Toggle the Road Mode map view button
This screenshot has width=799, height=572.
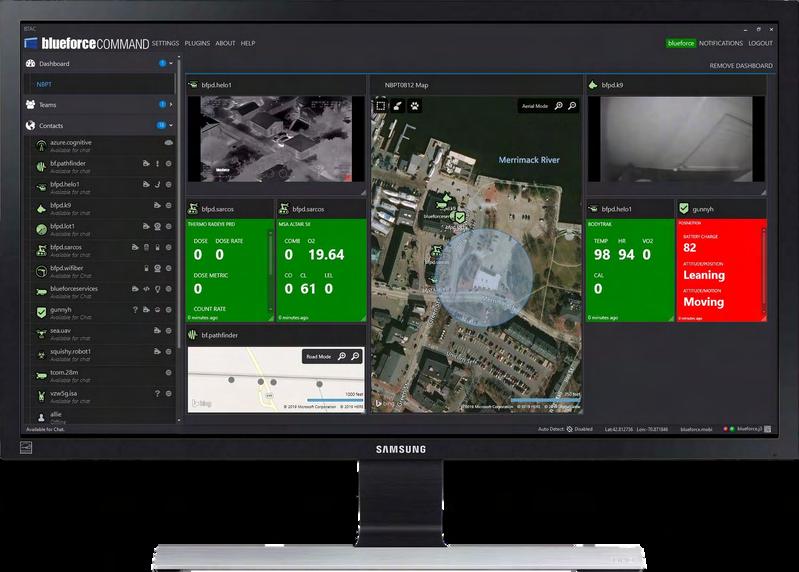318,357
